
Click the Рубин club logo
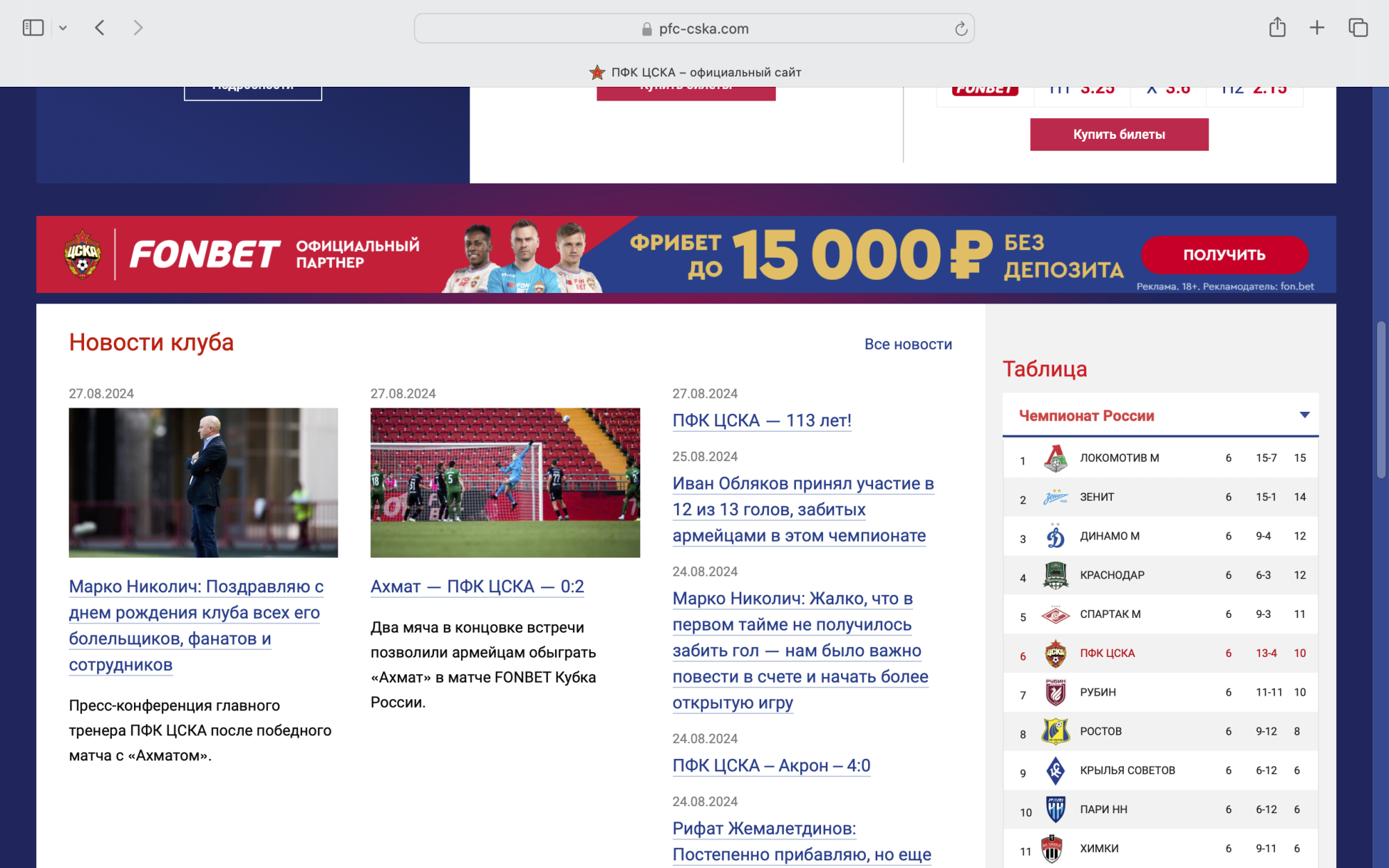pos(1056,692)
